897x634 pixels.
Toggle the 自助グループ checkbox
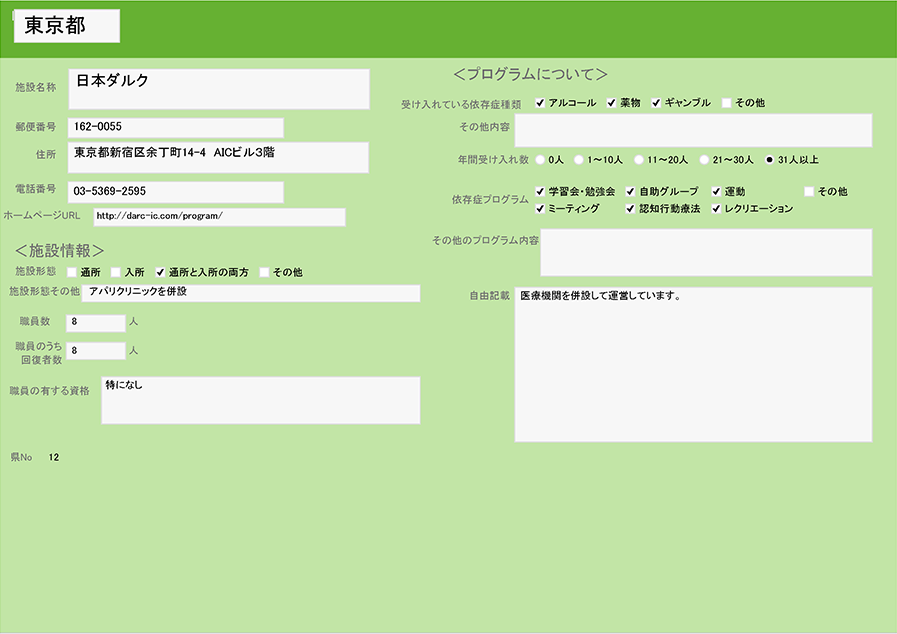click(631, 191)
